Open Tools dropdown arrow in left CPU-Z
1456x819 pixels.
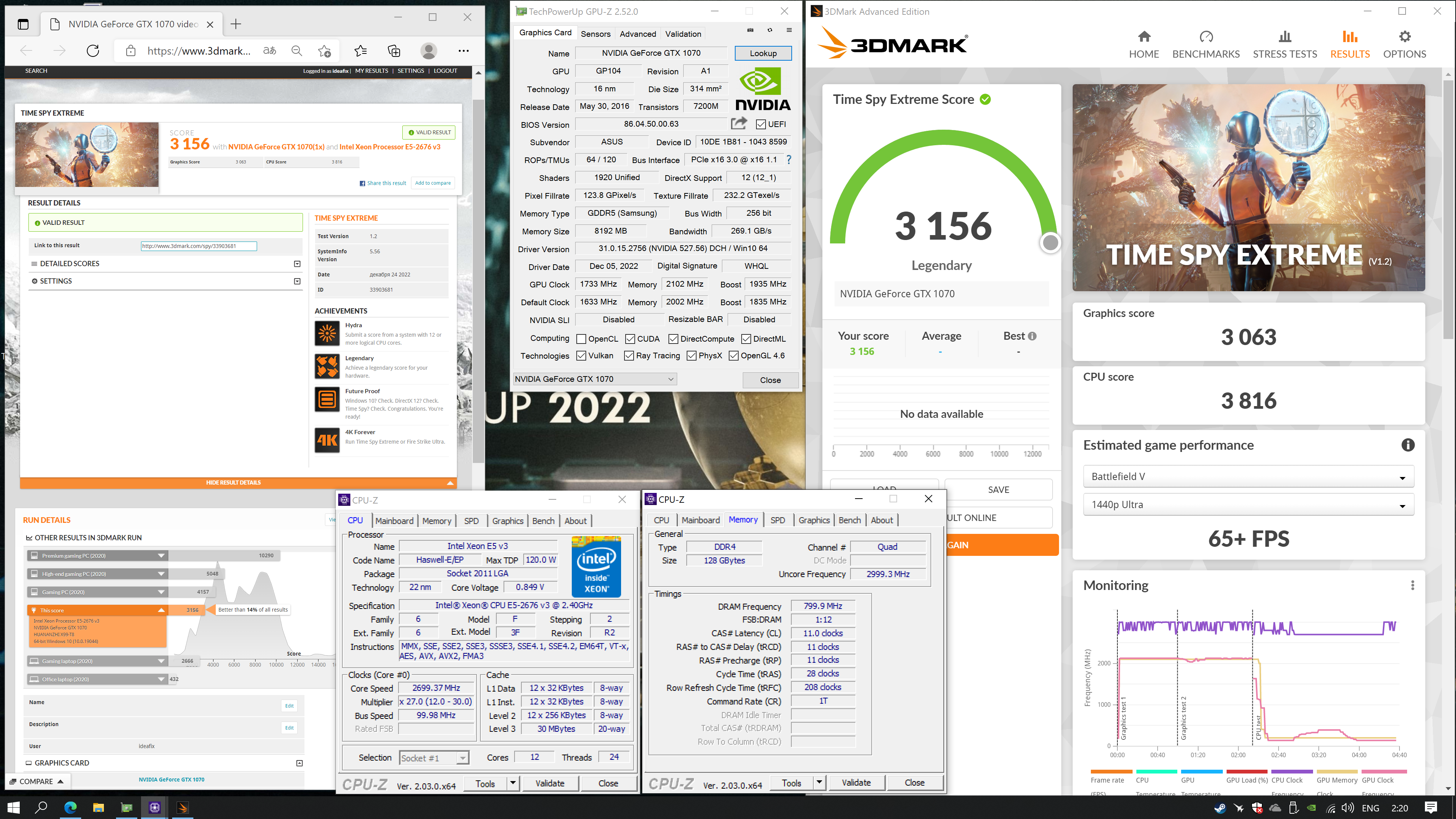[513, 783]
